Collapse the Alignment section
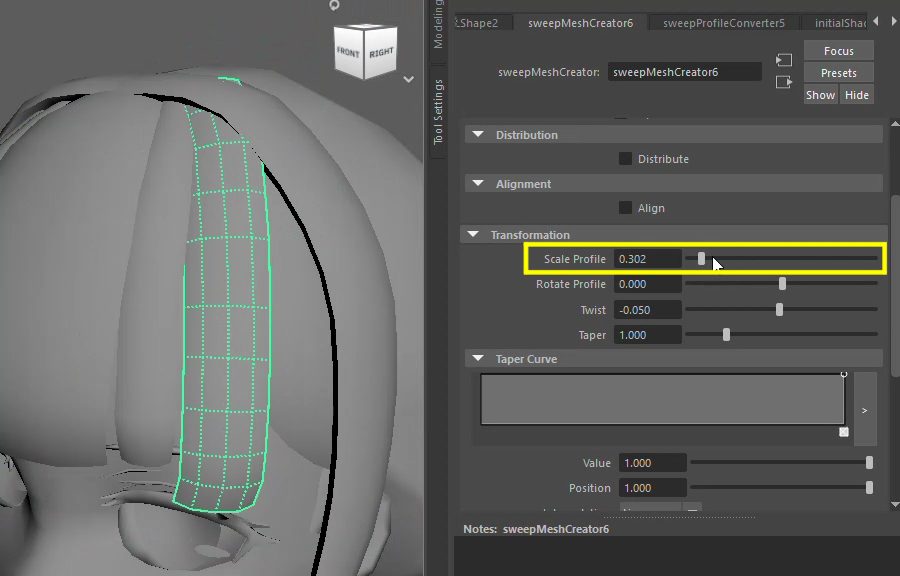This screenshot has height=576, width=900. click(x=477, y=184)
